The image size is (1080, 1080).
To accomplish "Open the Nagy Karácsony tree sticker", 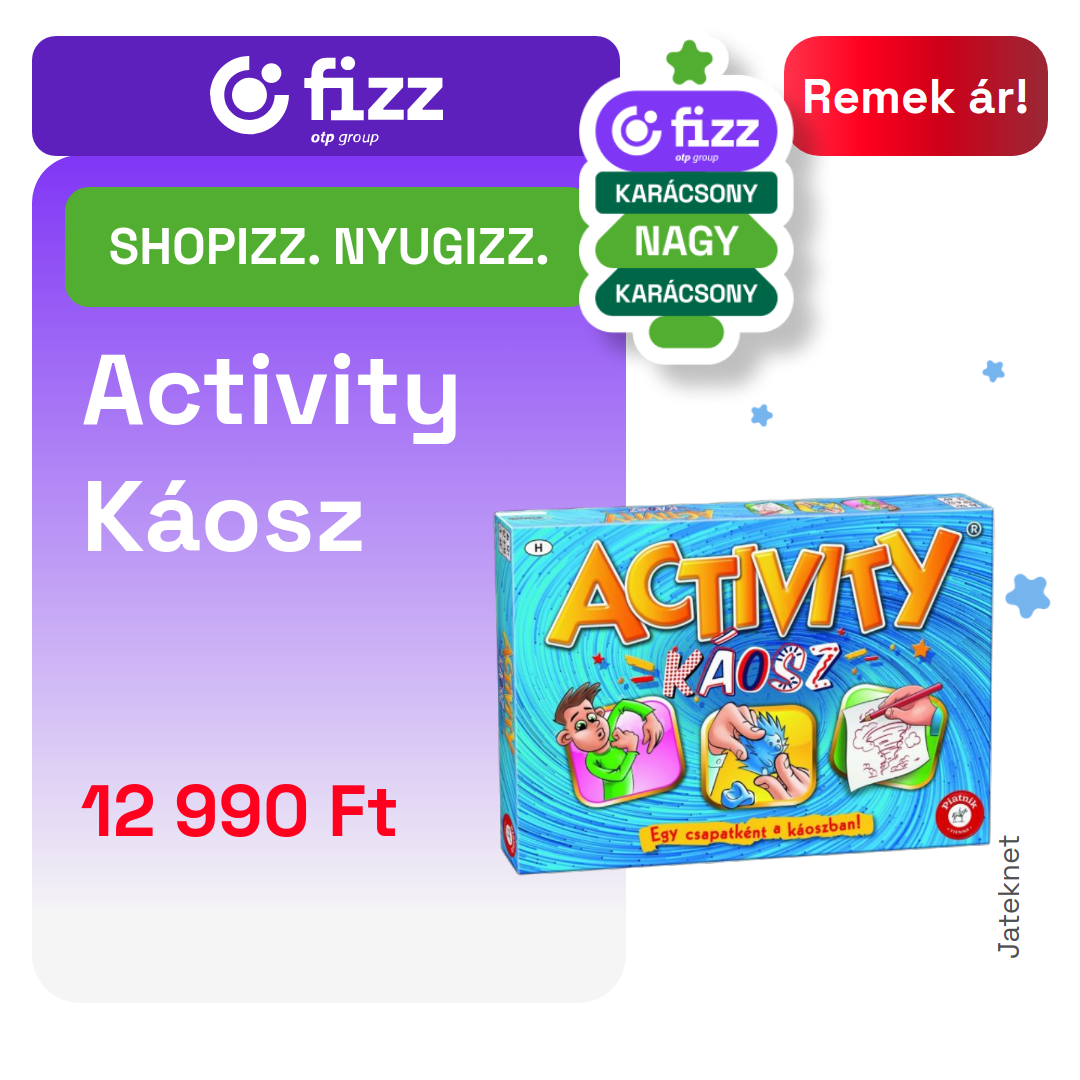I will coord(686,201).
